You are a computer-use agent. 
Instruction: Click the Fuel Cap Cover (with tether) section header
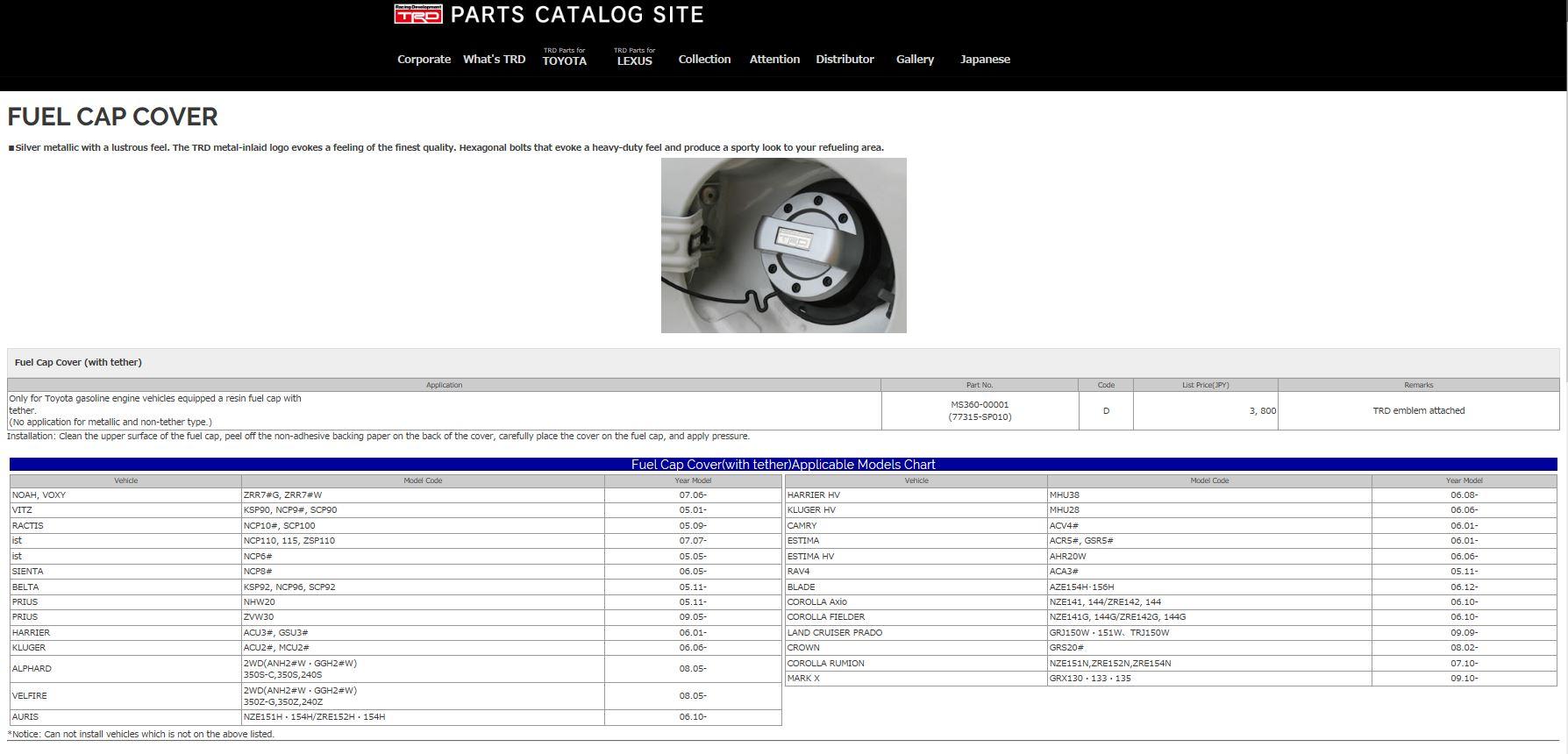(783, 362)
